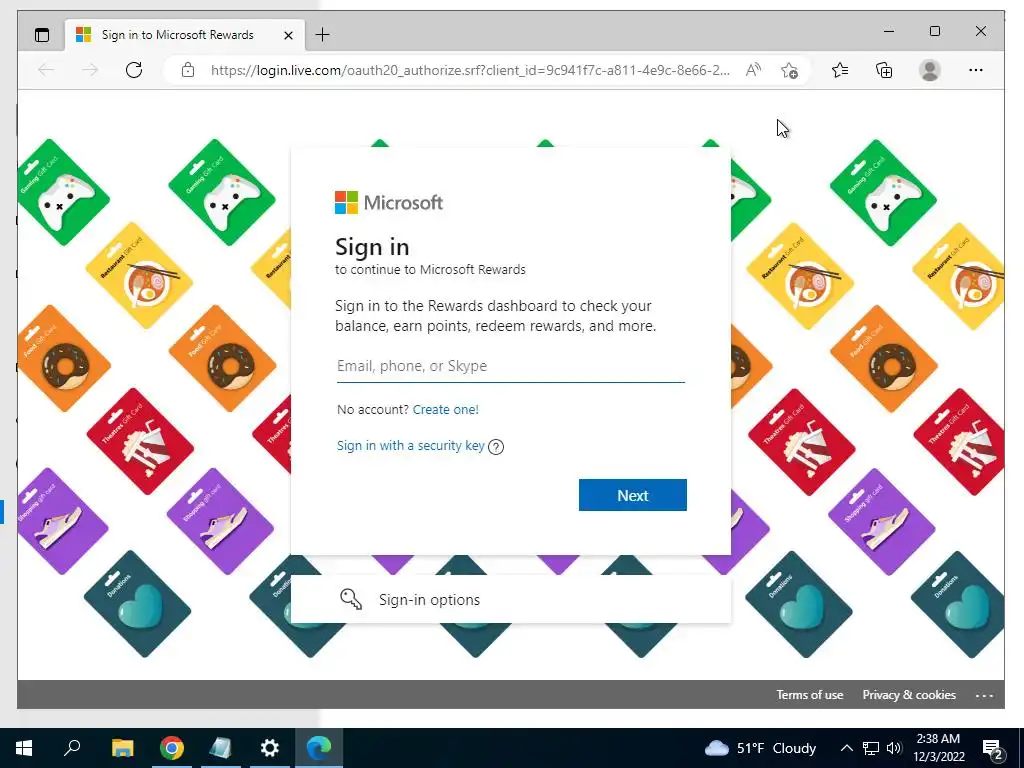
Task: Open Windows taskbar search
Action: click(72, 748)
